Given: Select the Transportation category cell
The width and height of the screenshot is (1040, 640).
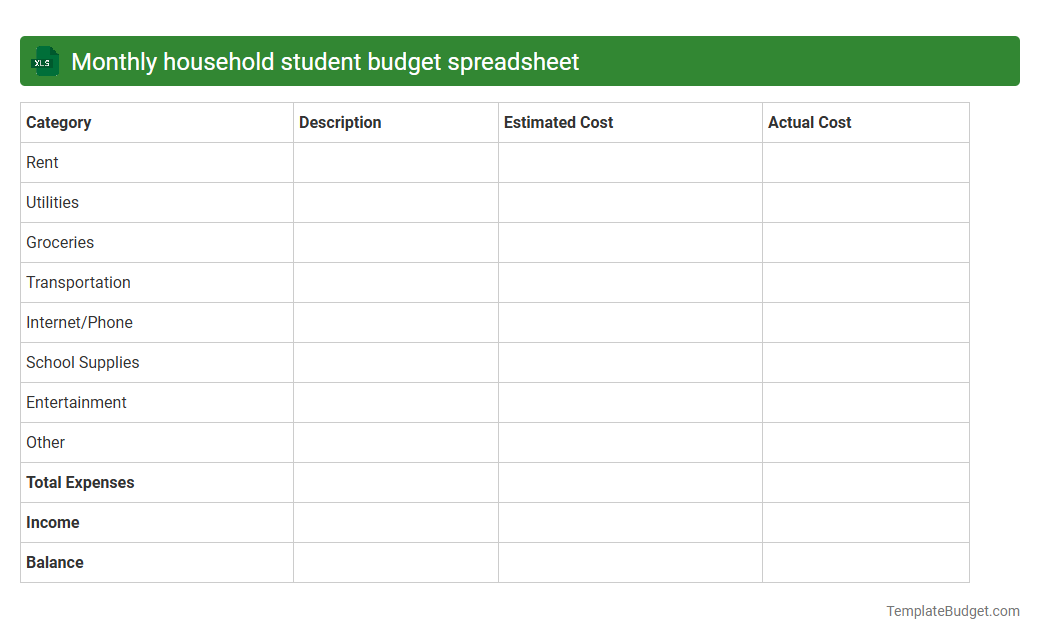Looking at the screenshot, I should pos(78,282).
